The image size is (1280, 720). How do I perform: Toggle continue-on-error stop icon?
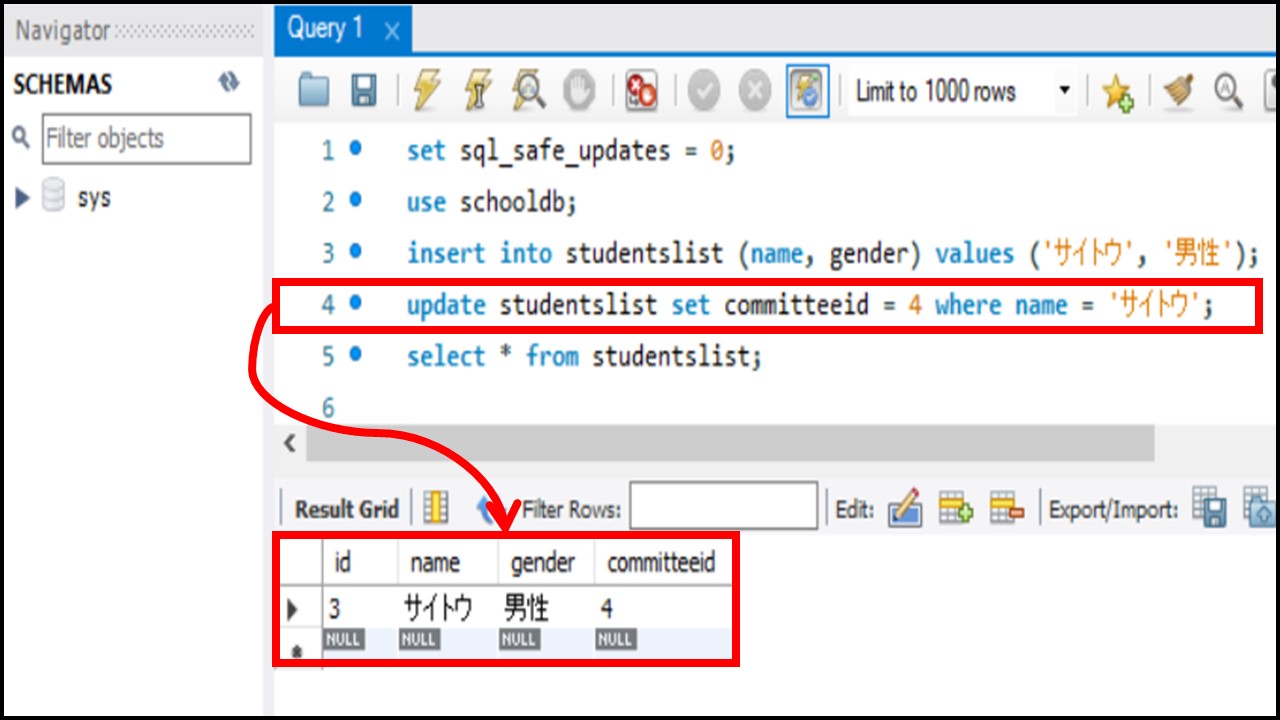[x=640, y=92]
